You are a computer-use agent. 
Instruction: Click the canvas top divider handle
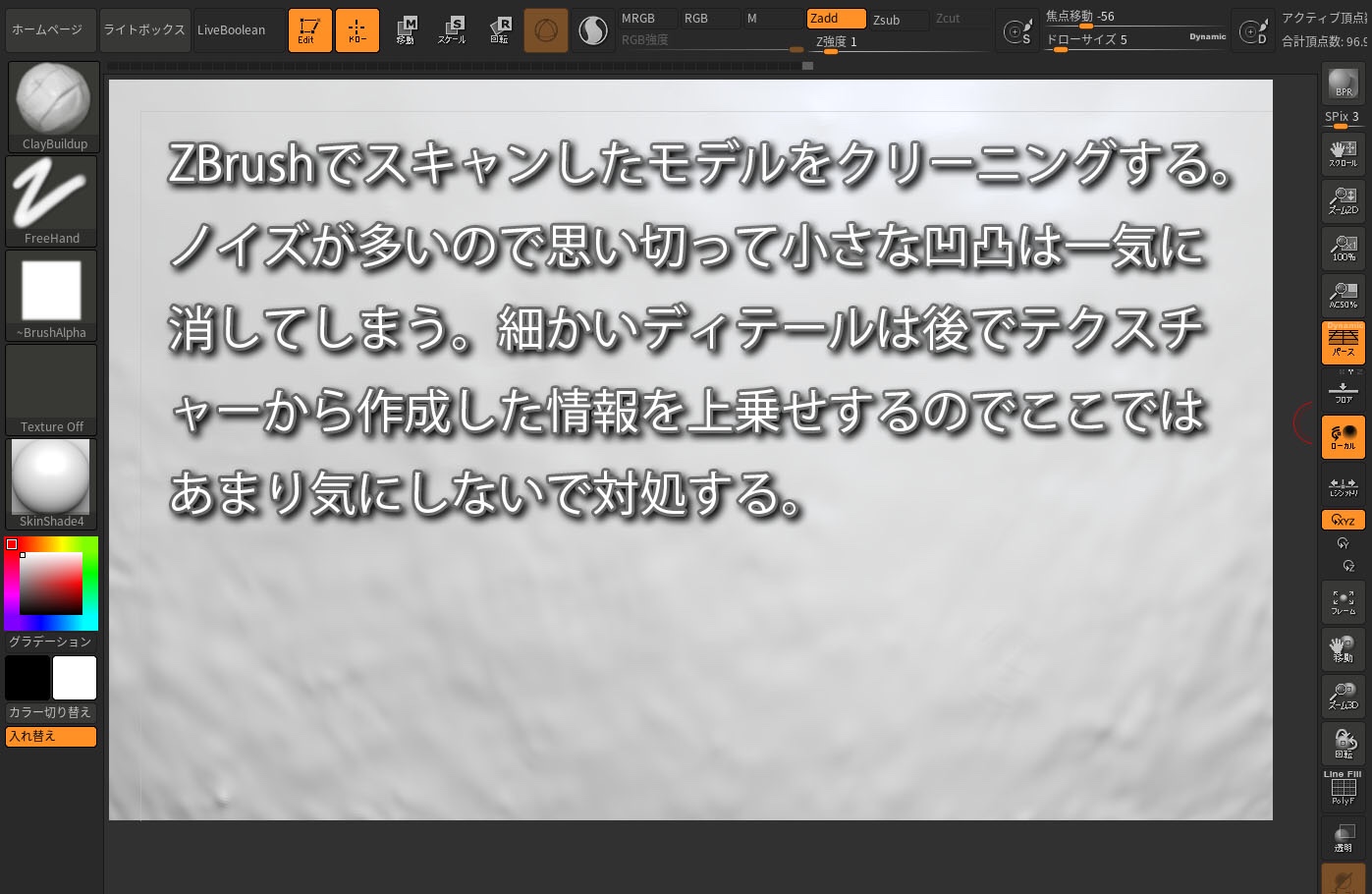click(807, 66)
